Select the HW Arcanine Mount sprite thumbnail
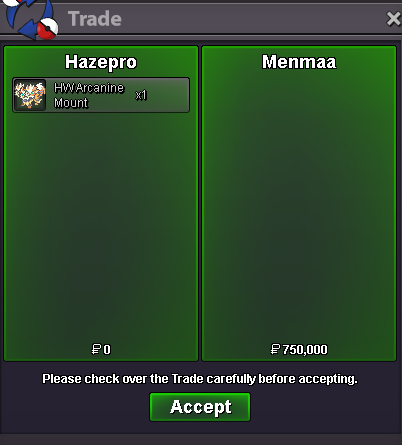Image resolution: width=402 pixels, height=445 pixels. [30, 95]
